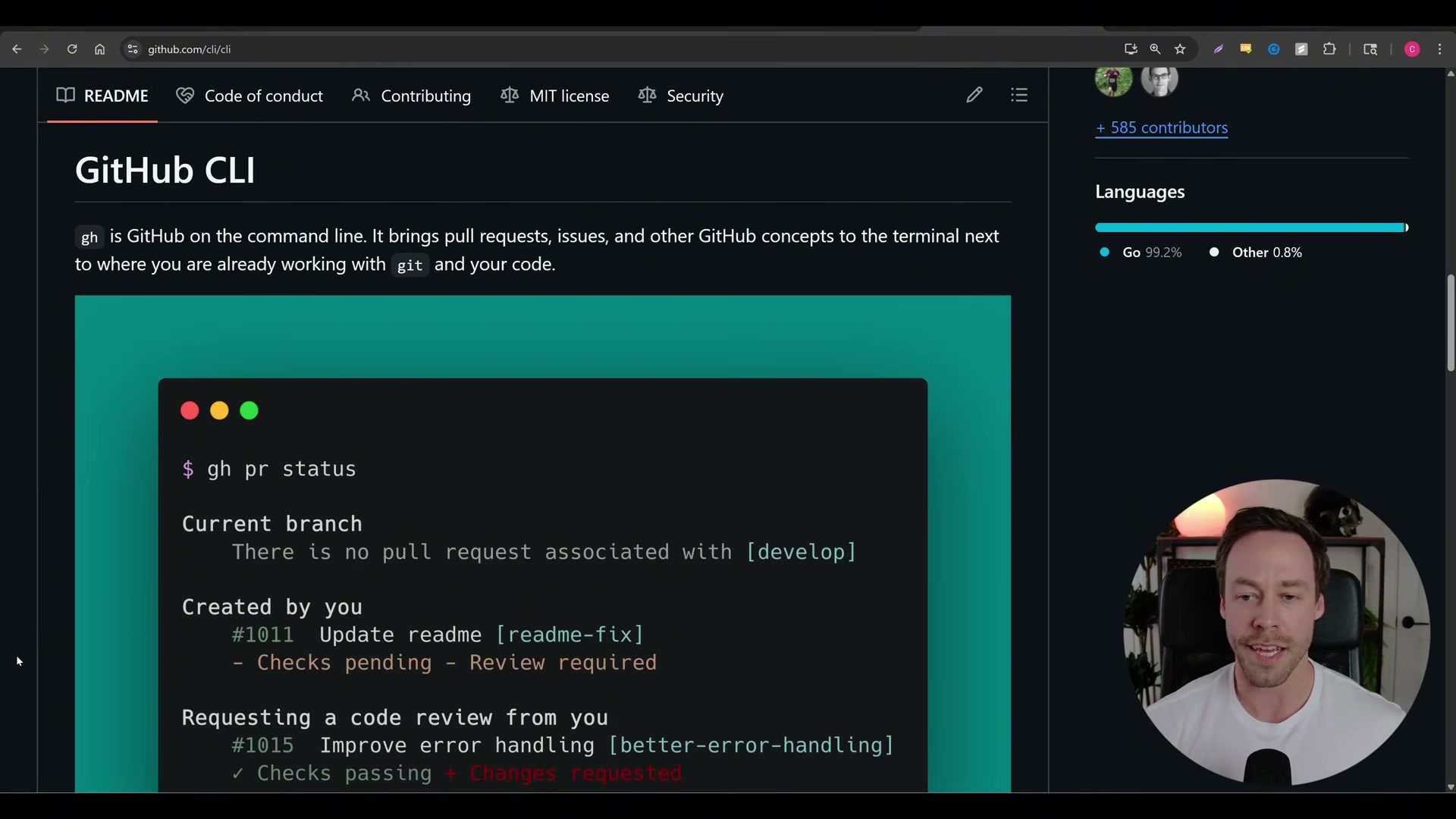Open the Security tab

681,96
